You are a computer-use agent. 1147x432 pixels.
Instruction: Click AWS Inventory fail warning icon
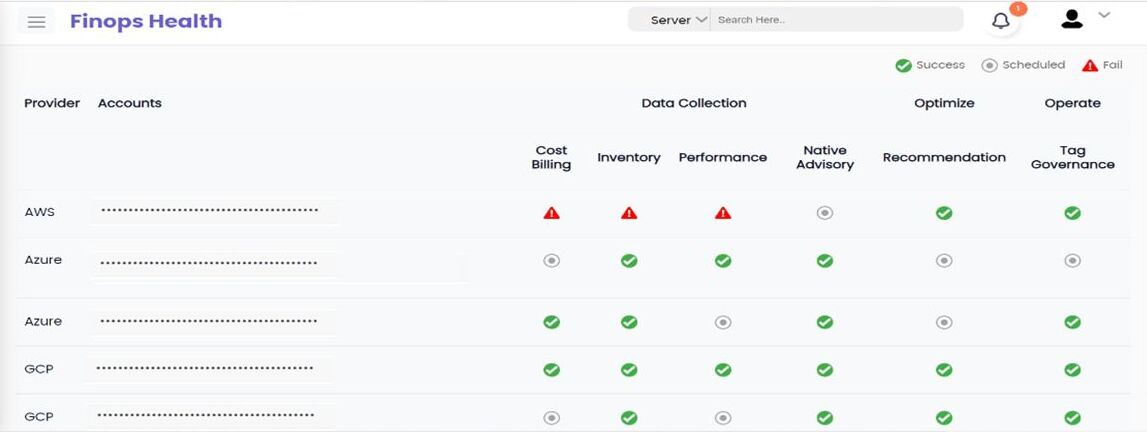[x=629, y=213]
